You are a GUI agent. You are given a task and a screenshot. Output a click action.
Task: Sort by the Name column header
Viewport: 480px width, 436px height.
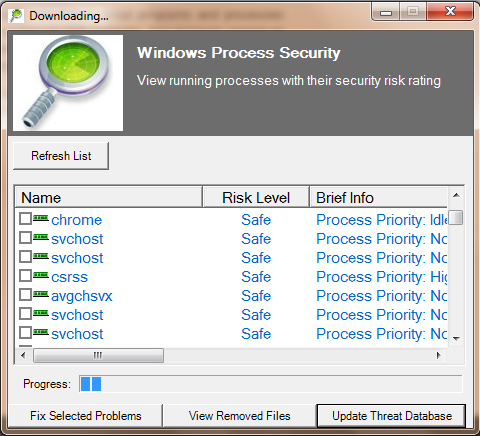[109, 198]
